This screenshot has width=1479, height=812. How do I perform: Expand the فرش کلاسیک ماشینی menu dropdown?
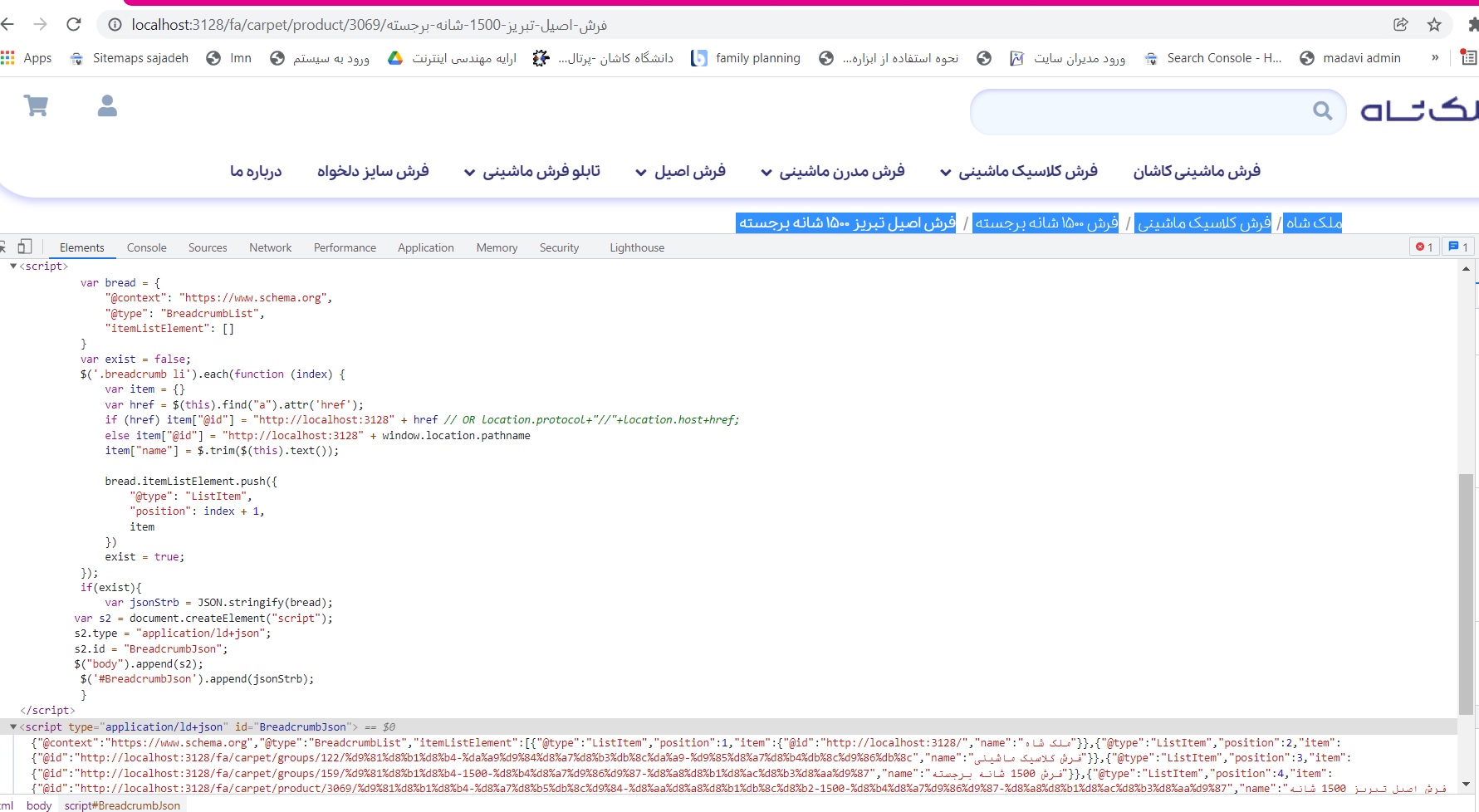945,173
